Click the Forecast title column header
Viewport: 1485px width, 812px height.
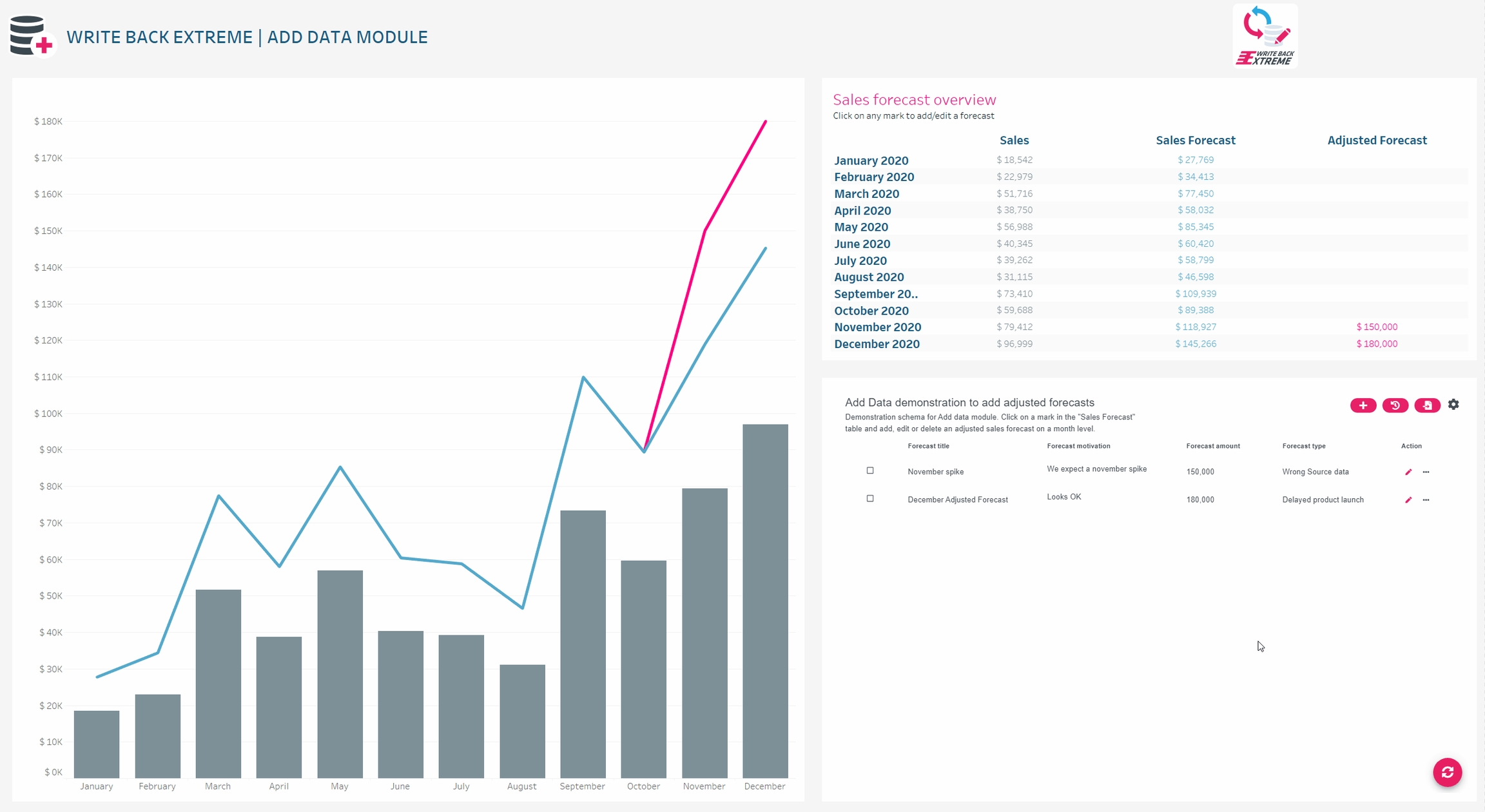pyautogui.click(x=928, y=446)
